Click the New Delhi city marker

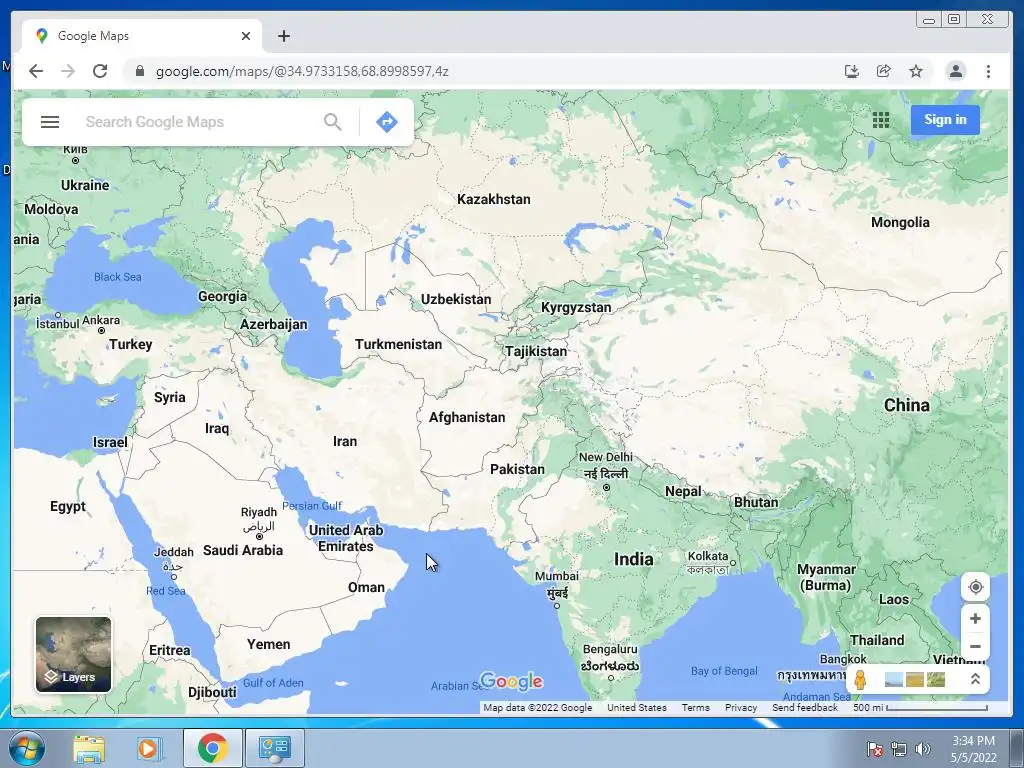pyautogui.click(x=606, y=487)
